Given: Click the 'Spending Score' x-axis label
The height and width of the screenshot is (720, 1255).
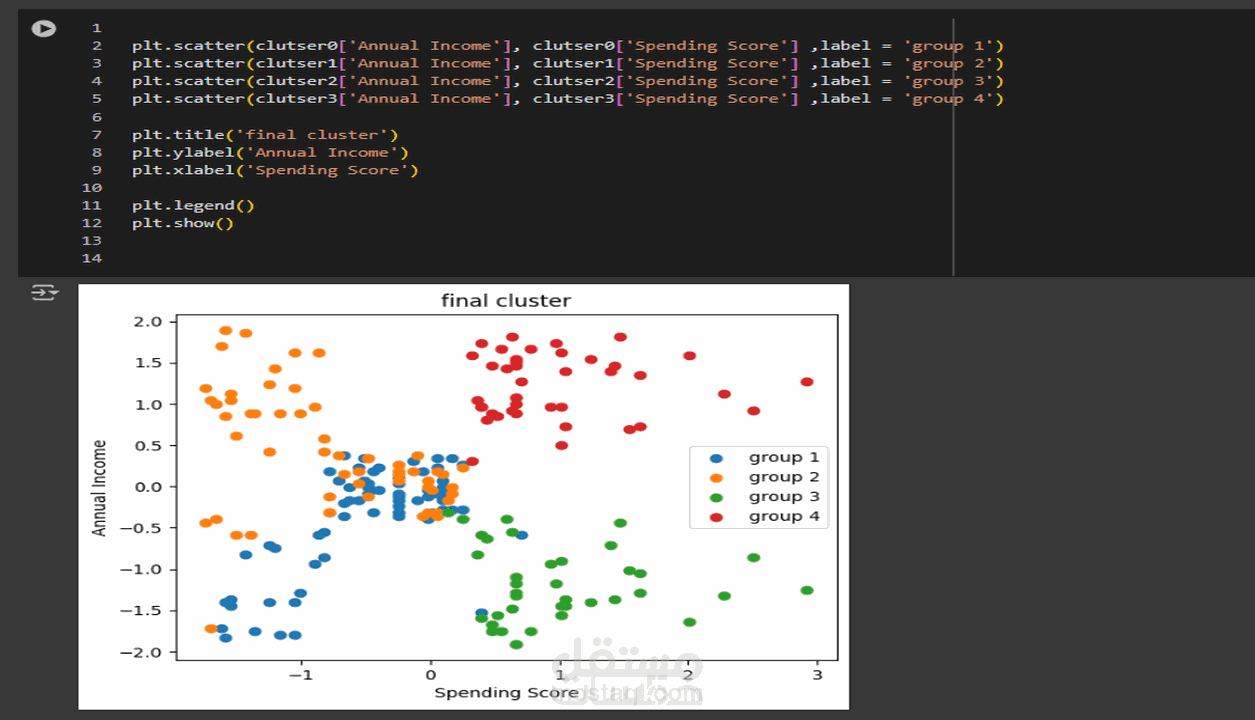Looking at the screenshot, I should coord(506,692).
